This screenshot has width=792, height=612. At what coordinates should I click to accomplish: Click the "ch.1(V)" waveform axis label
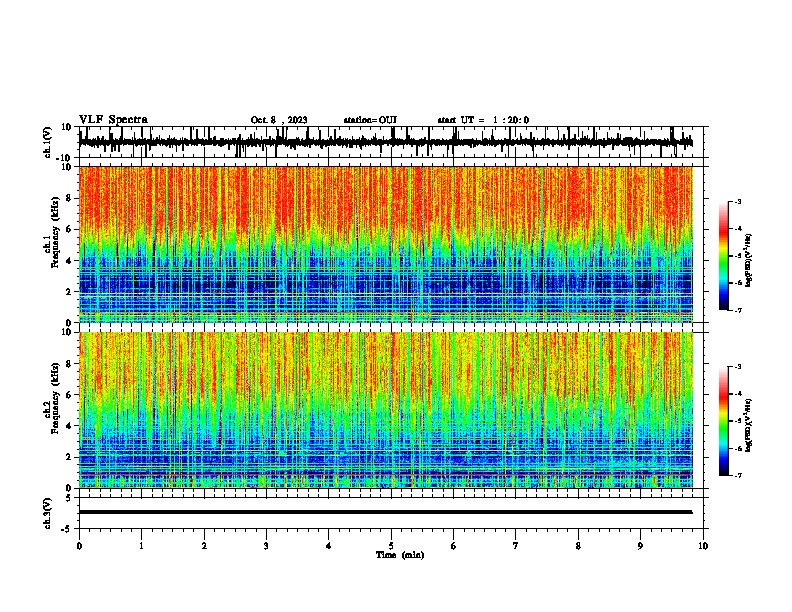(47, 142)
